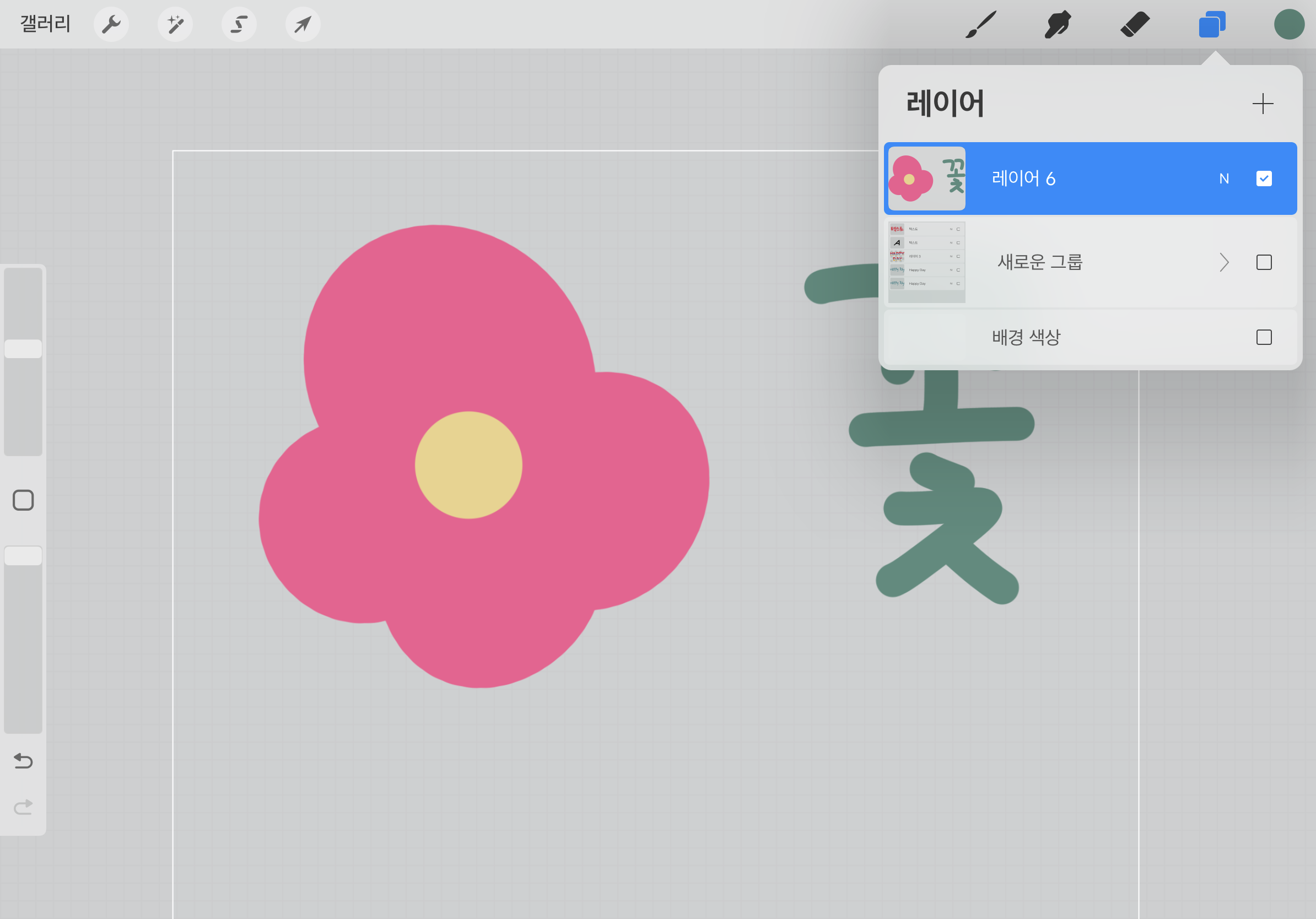The image size is (1316, 919).
Task: Tap the sidebar modify square button
Action: (23, 500)
